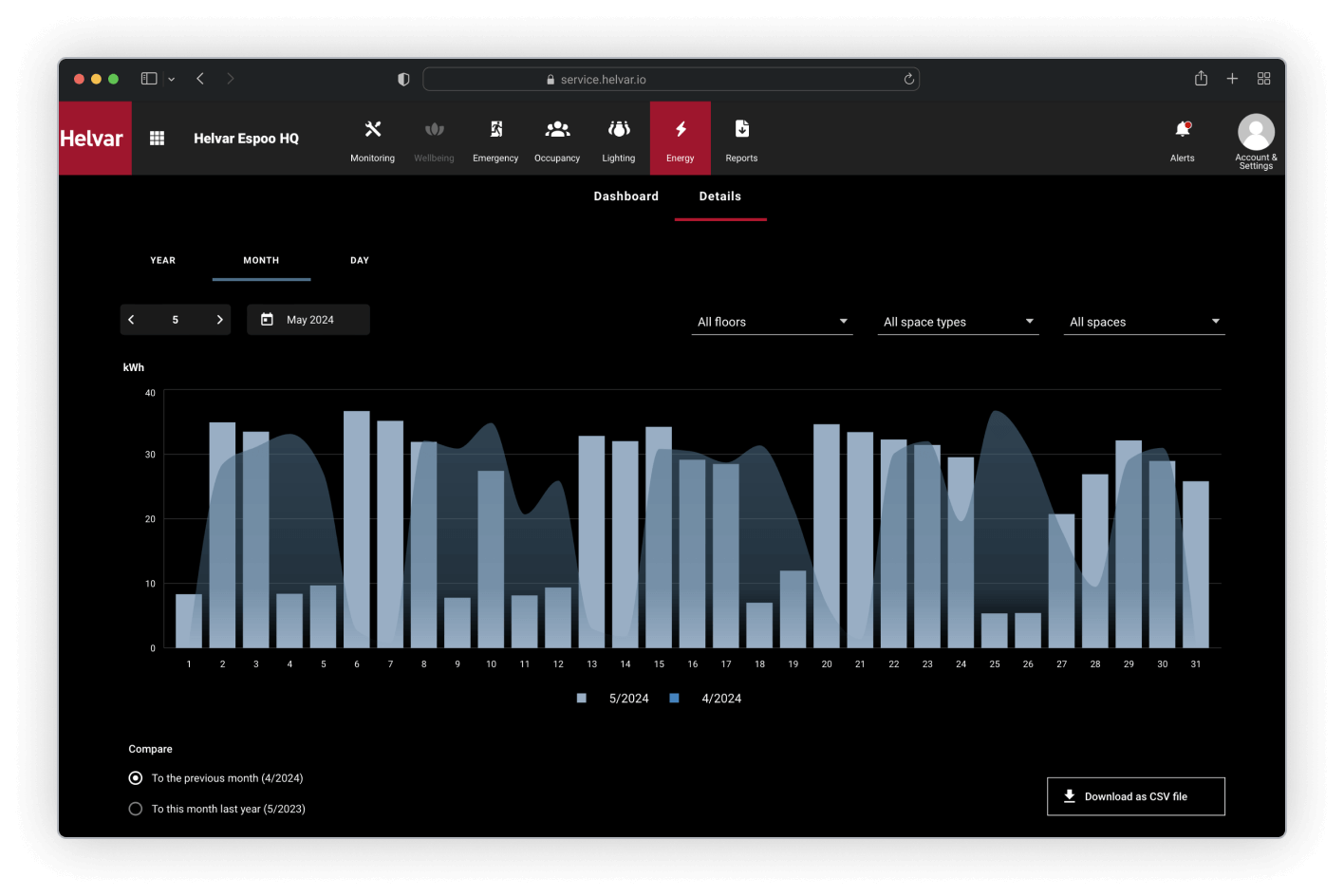Viewport: 1344px width, 896px height.
Task: Open Account & Settings avatar
Action: pos(1256,133)
